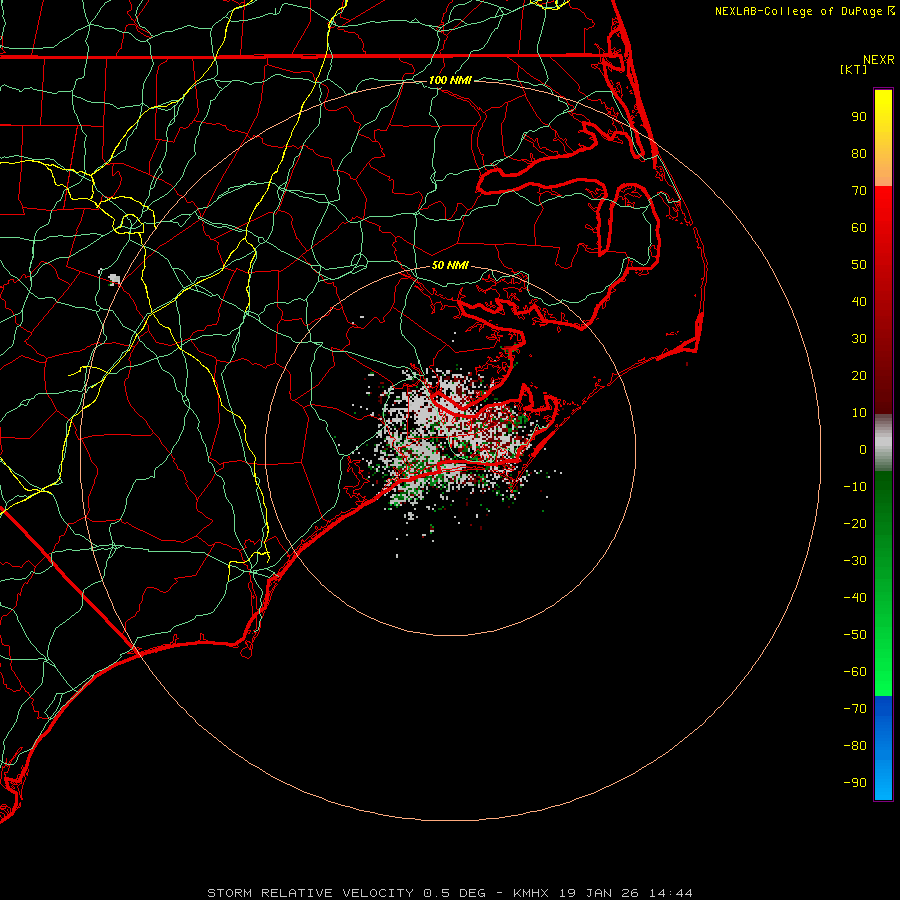Viewport: 900px width, 900px height.
Task: Click the KT units label above color scale
Action: (x=854, y=69)
